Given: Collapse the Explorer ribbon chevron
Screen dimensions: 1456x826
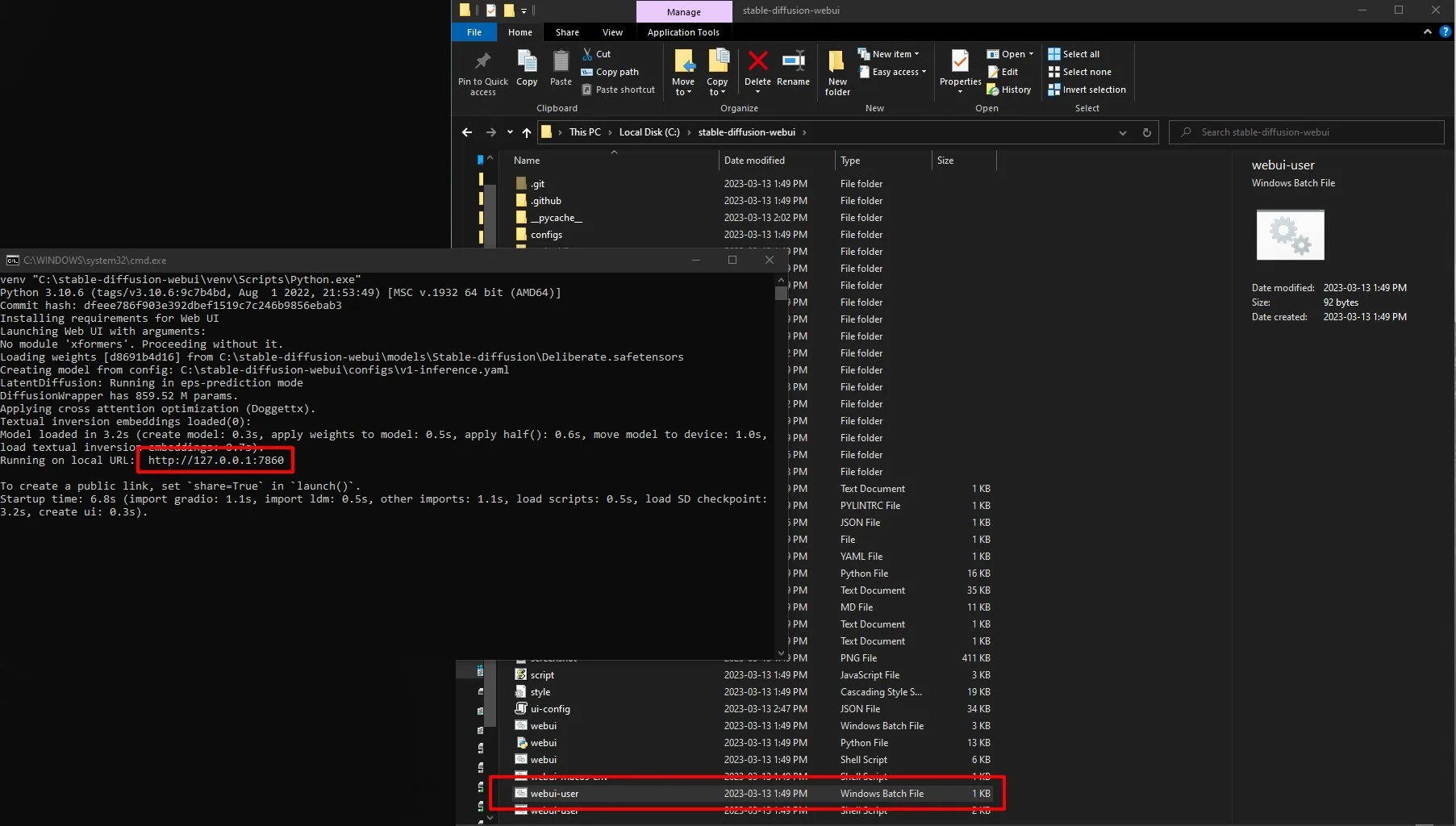Looking at the screenshot, I should coord(1427,32).
